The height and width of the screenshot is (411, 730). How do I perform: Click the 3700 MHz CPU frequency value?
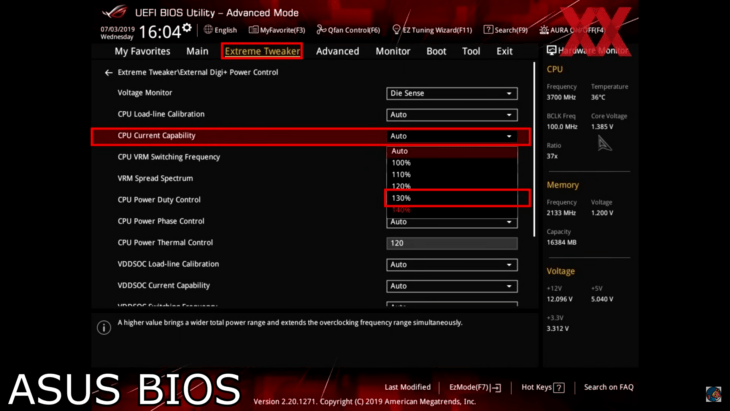coord(561,97)
